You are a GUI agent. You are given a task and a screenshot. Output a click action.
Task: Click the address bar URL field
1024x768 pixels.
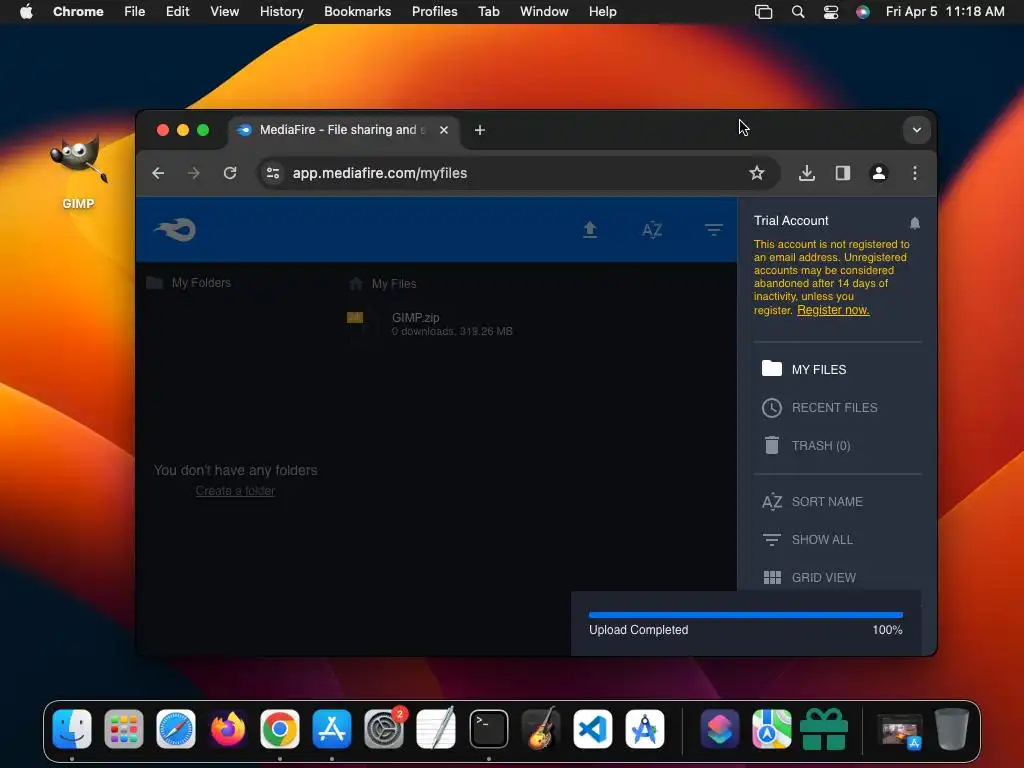pyautogui.click(x=519, y=173)
